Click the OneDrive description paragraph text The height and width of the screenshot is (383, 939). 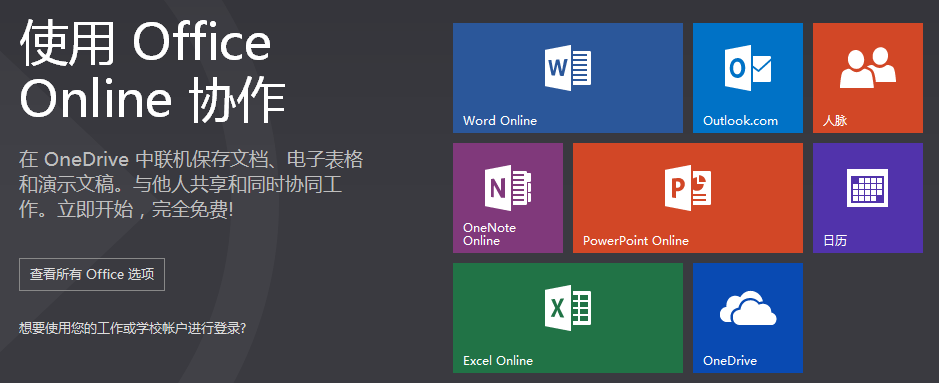pos(191,185)
